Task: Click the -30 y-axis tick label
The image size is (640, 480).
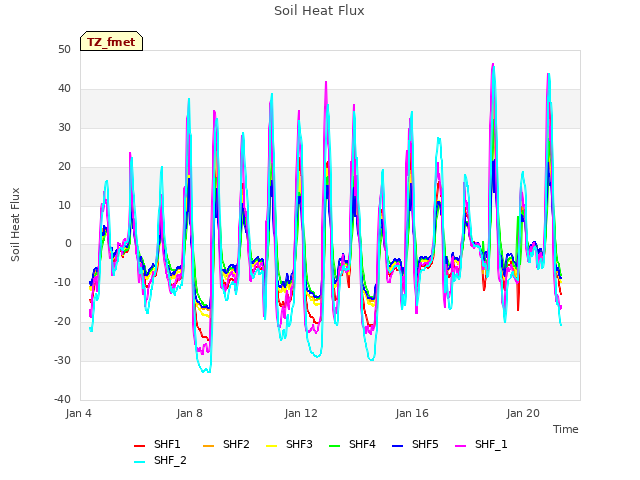Action: pos(63,360)
